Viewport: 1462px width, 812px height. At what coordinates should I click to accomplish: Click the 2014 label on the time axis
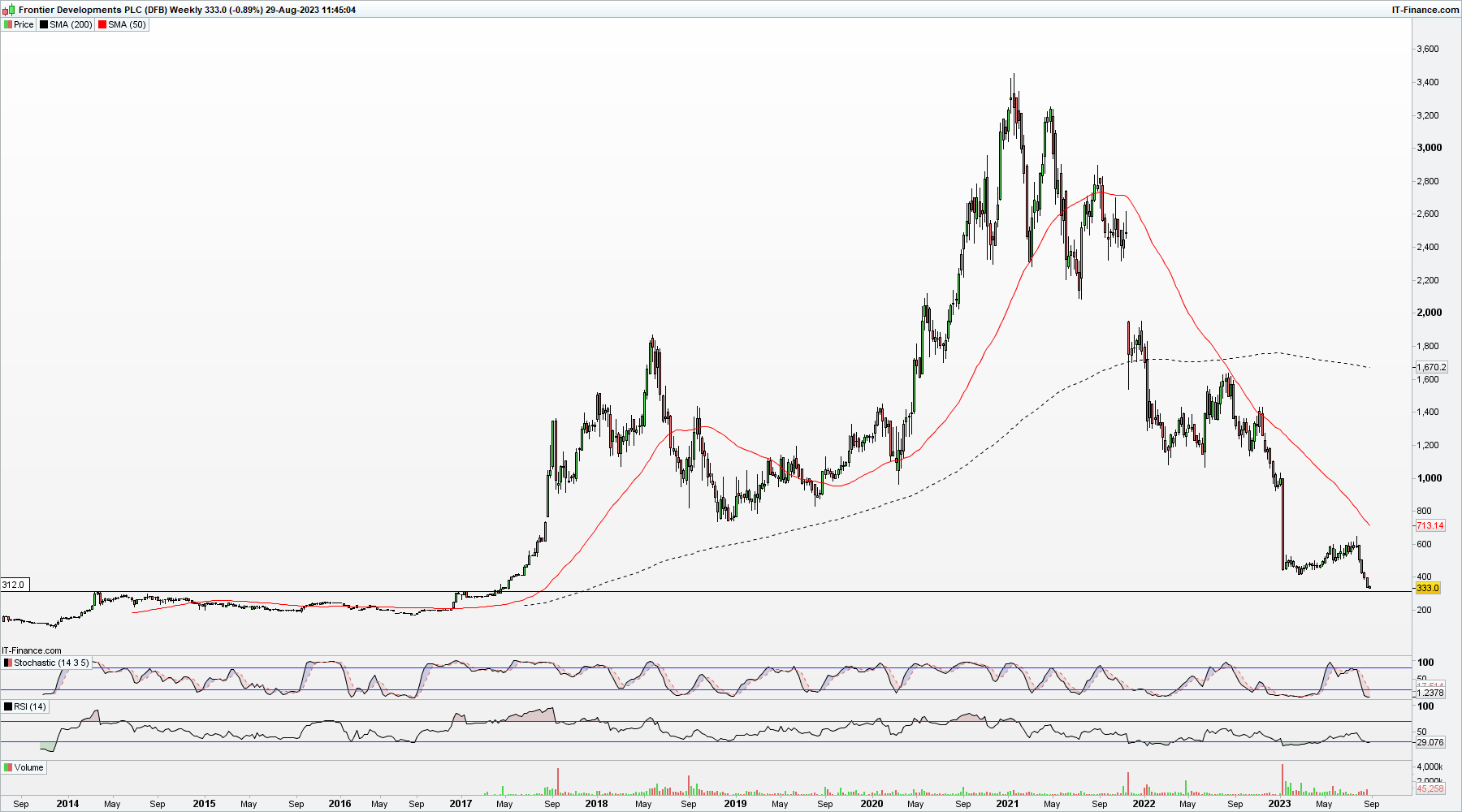67,804
